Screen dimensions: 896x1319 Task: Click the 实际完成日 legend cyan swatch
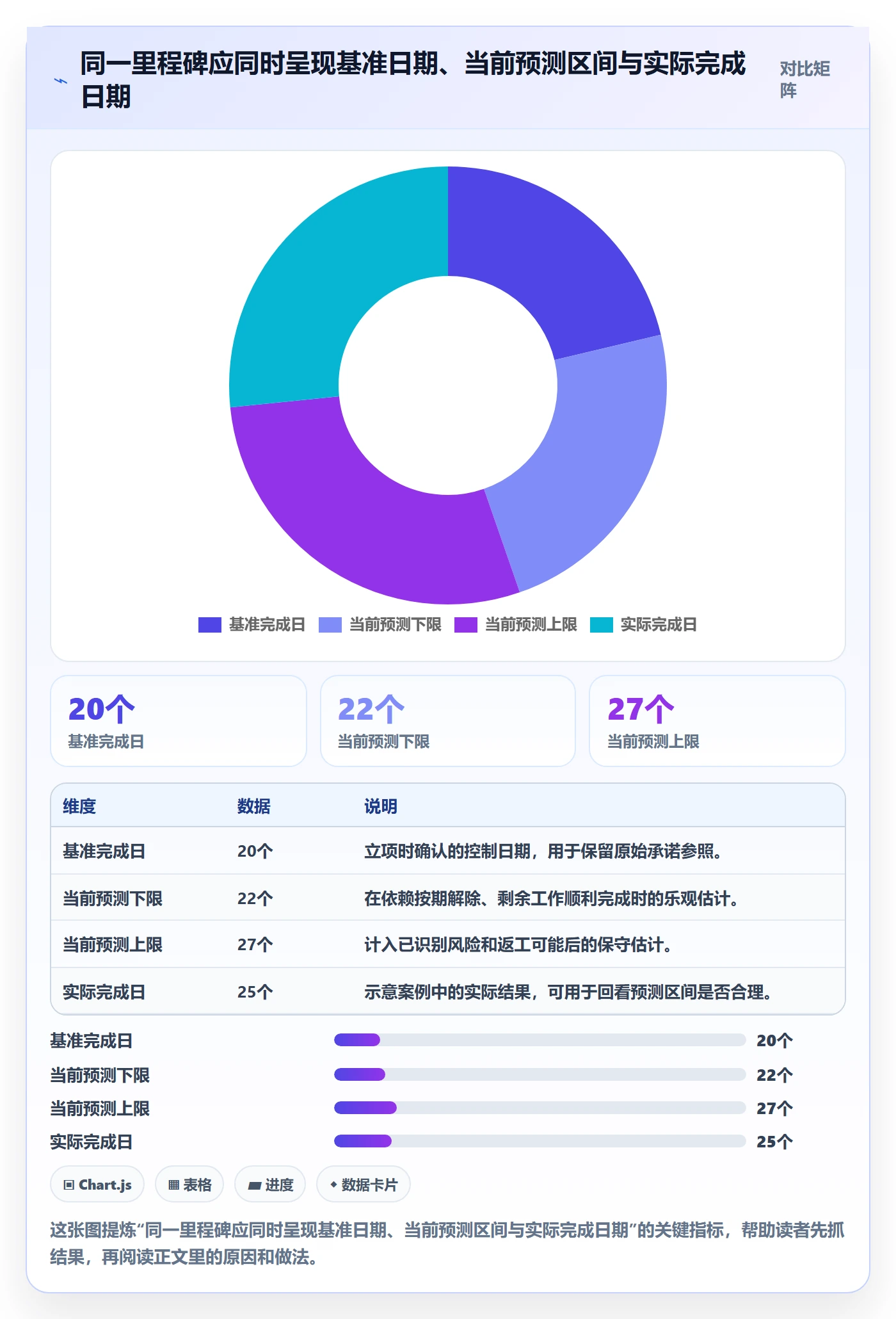point(602,625)
